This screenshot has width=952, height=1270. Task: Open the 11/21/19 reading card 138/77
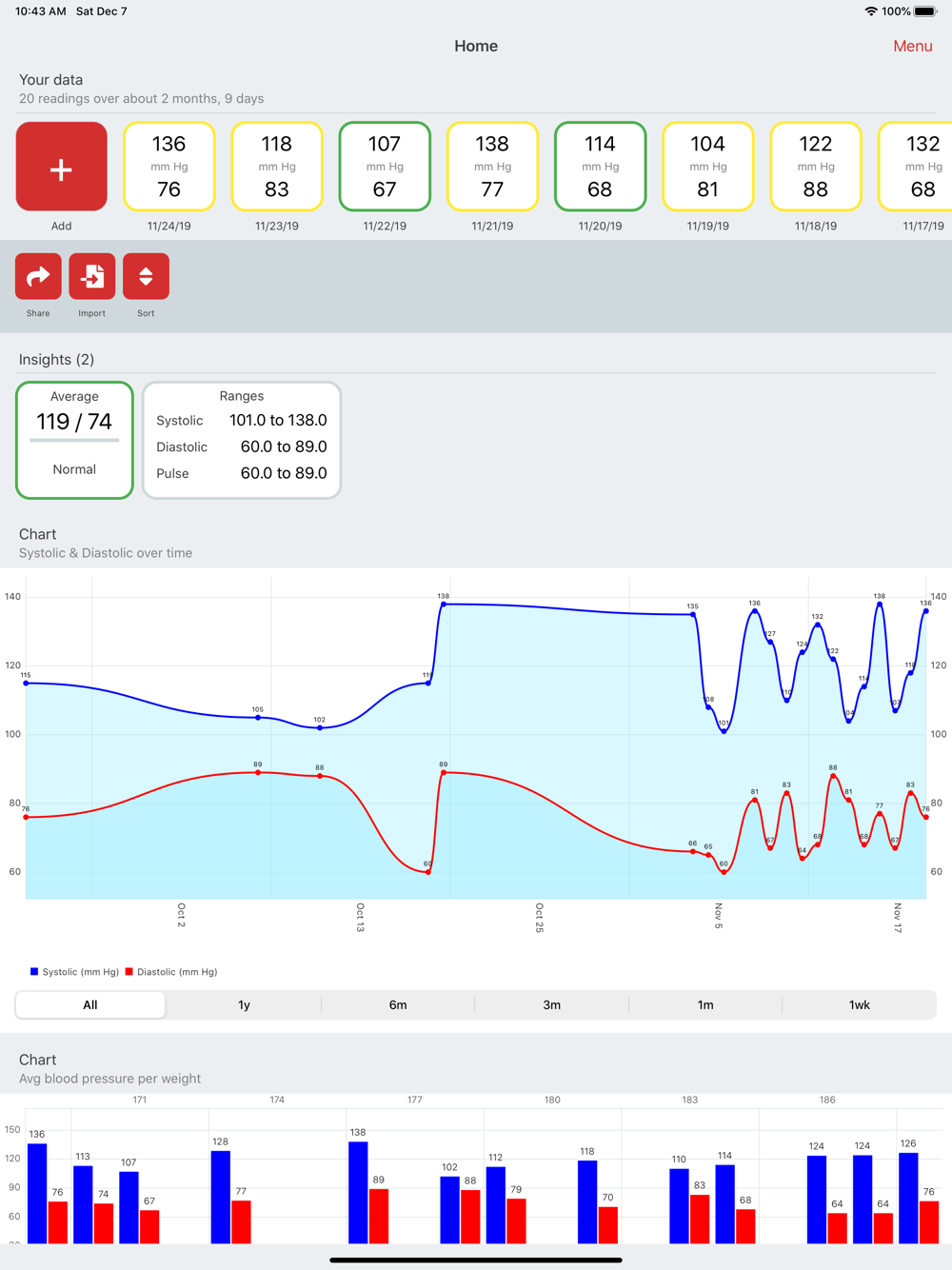tap(492, 167)
